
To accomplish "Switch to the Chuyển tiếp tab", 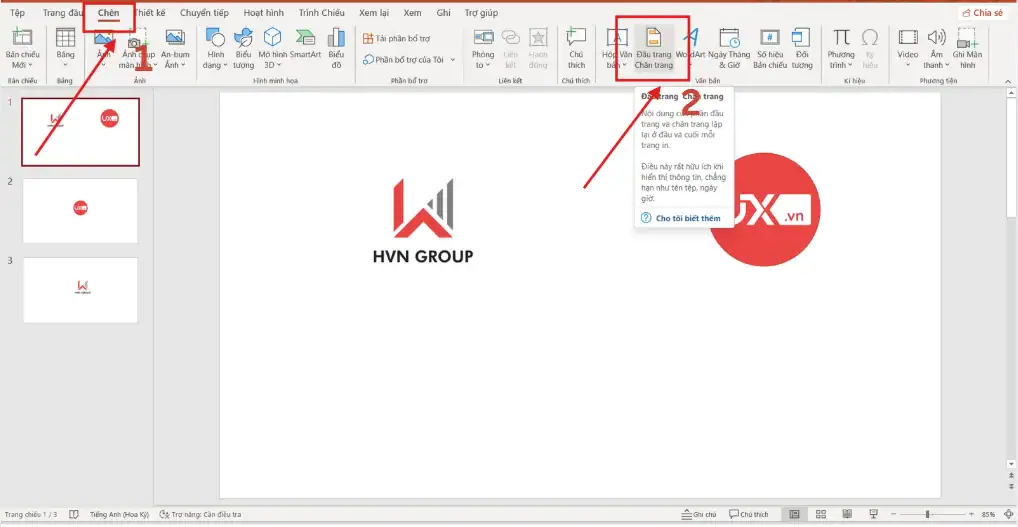I will pyautogui.click(x=204, y=13).
